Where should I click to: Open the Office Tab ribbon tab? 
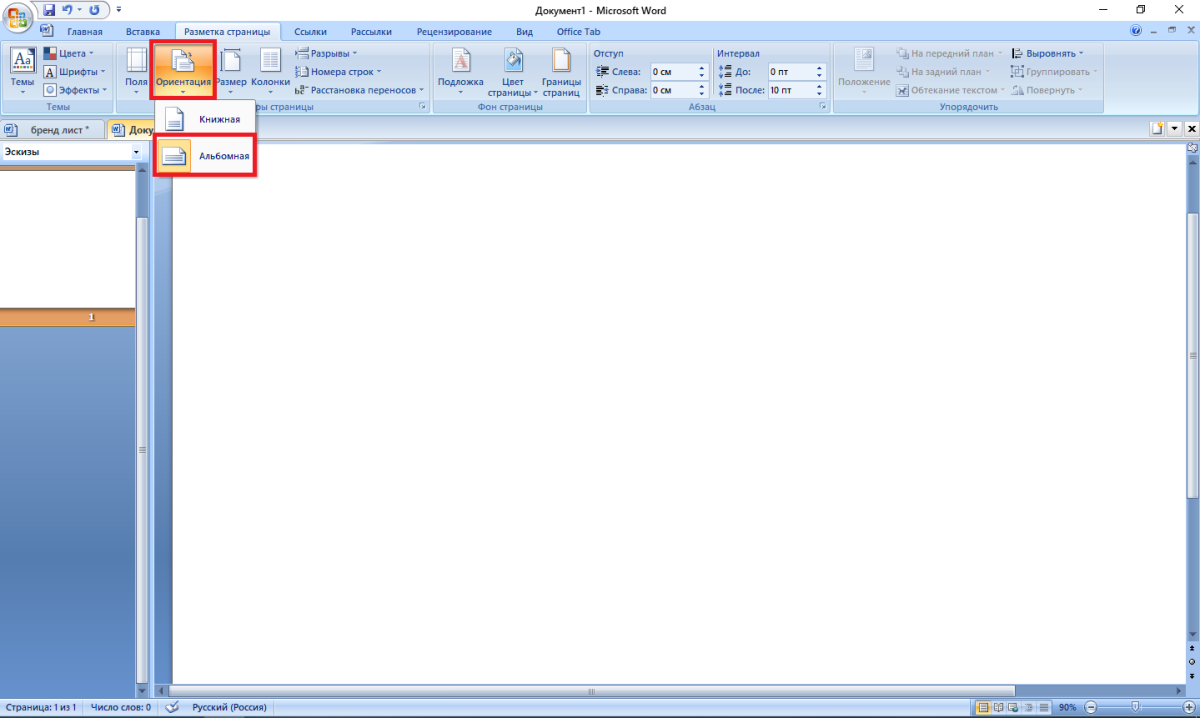point(578,32)
